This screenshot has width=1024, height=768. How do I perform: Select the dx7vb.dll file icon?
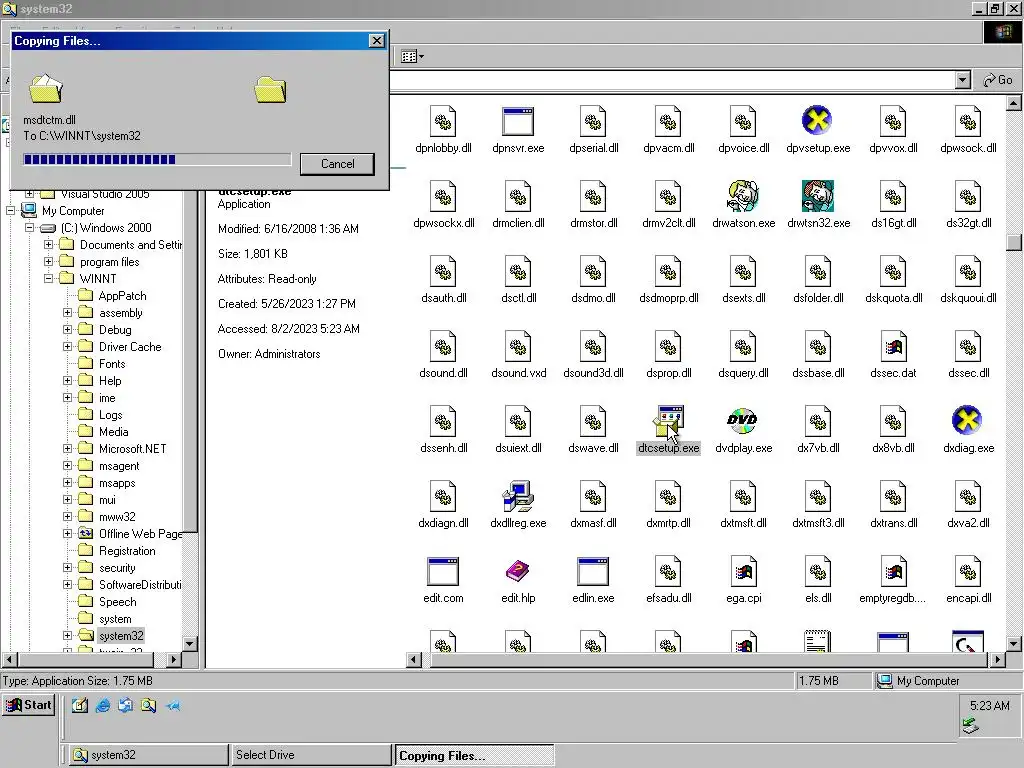point(818,421)
